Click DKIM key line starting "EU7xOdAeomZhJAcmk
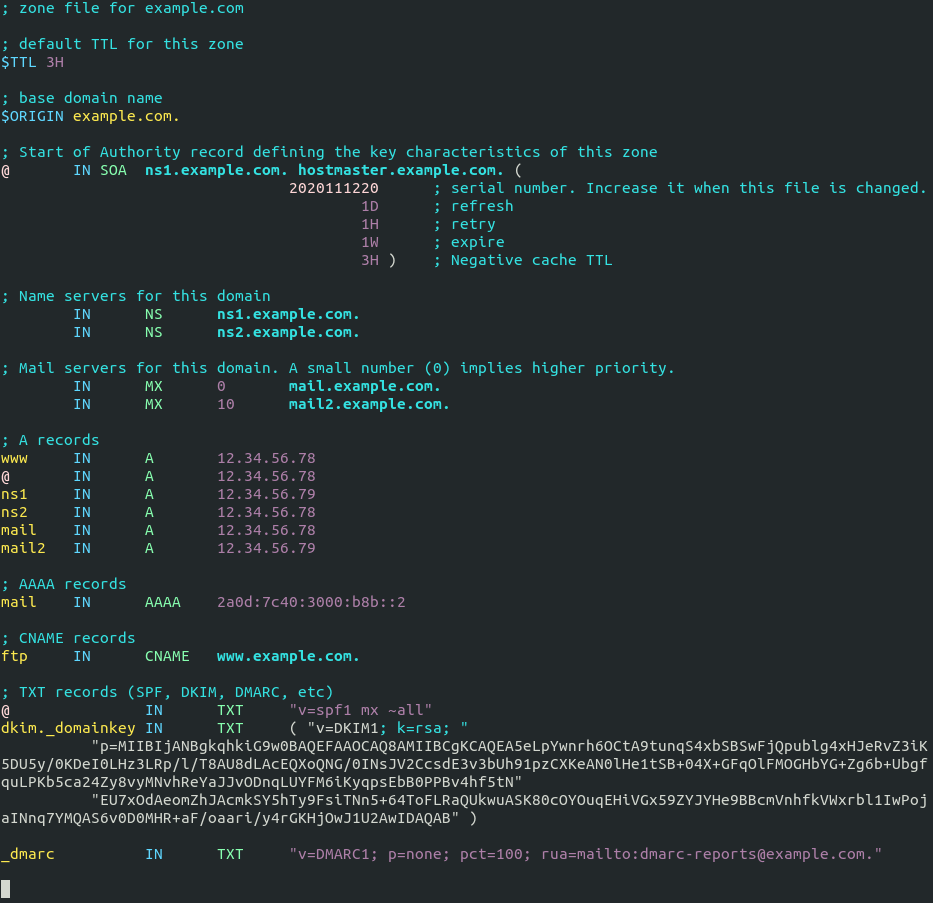Viewport: 933px width, 903px height. (x=464, y=810)
